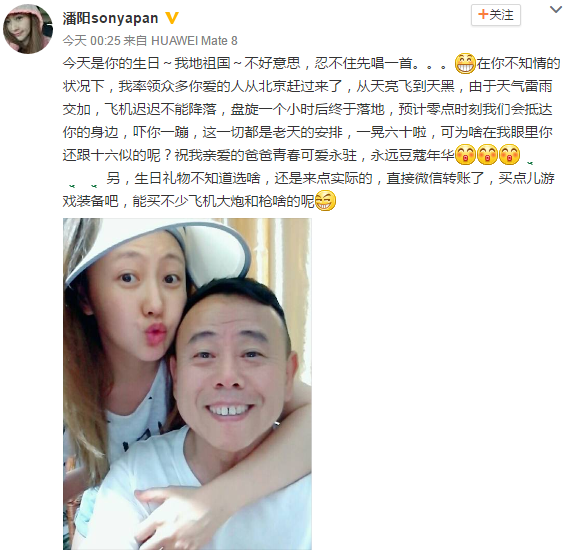Click the orange verified V badge
Viewport: 572px width, 555px height.
point(172,18)
